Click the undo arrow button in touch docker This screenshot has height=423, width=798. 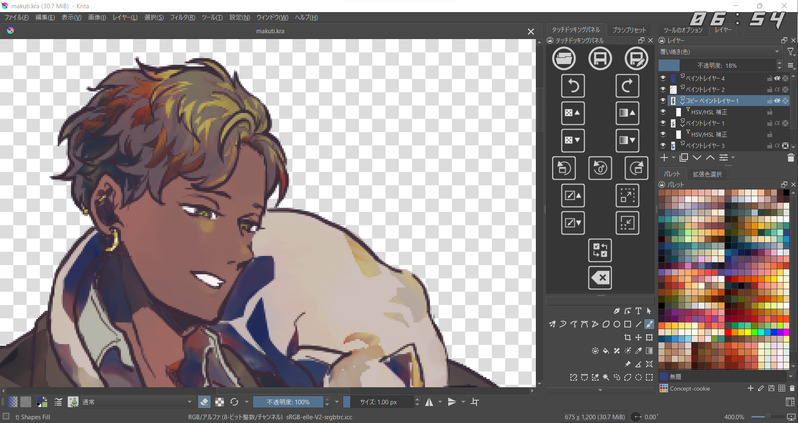[x=573, y=86]
